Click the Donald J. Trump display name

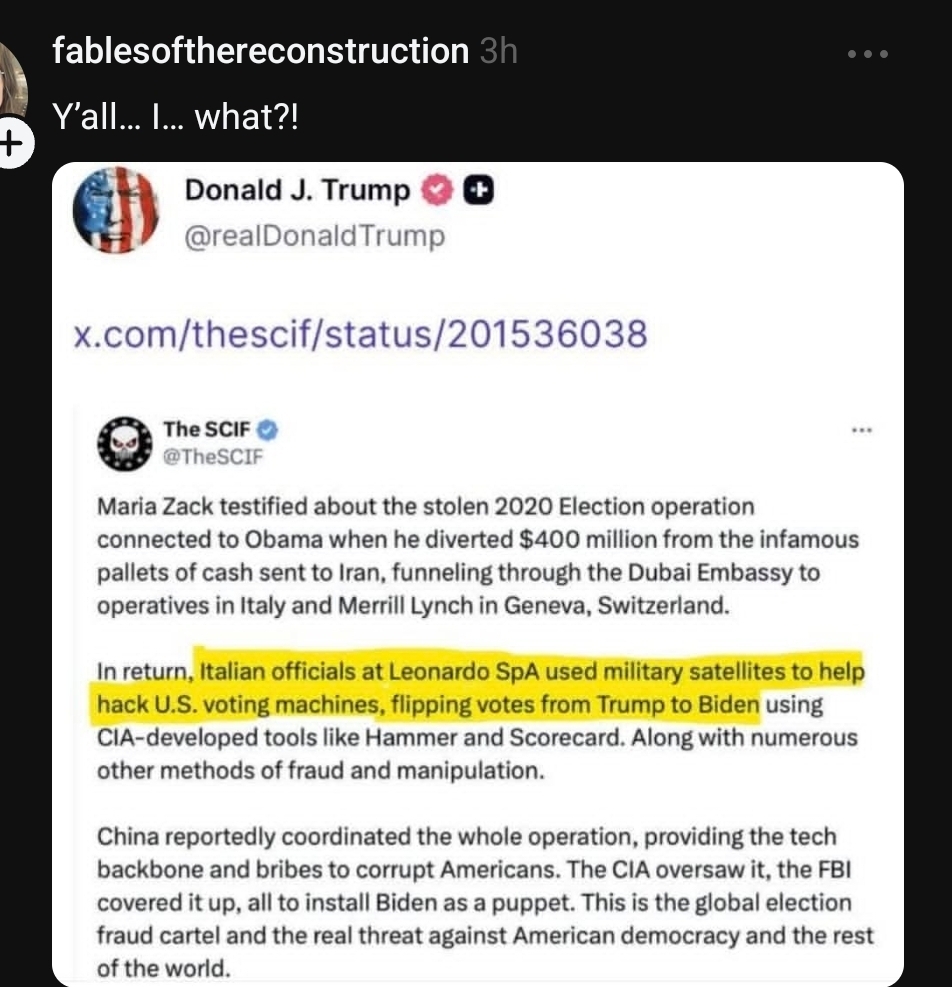[297, 190]
